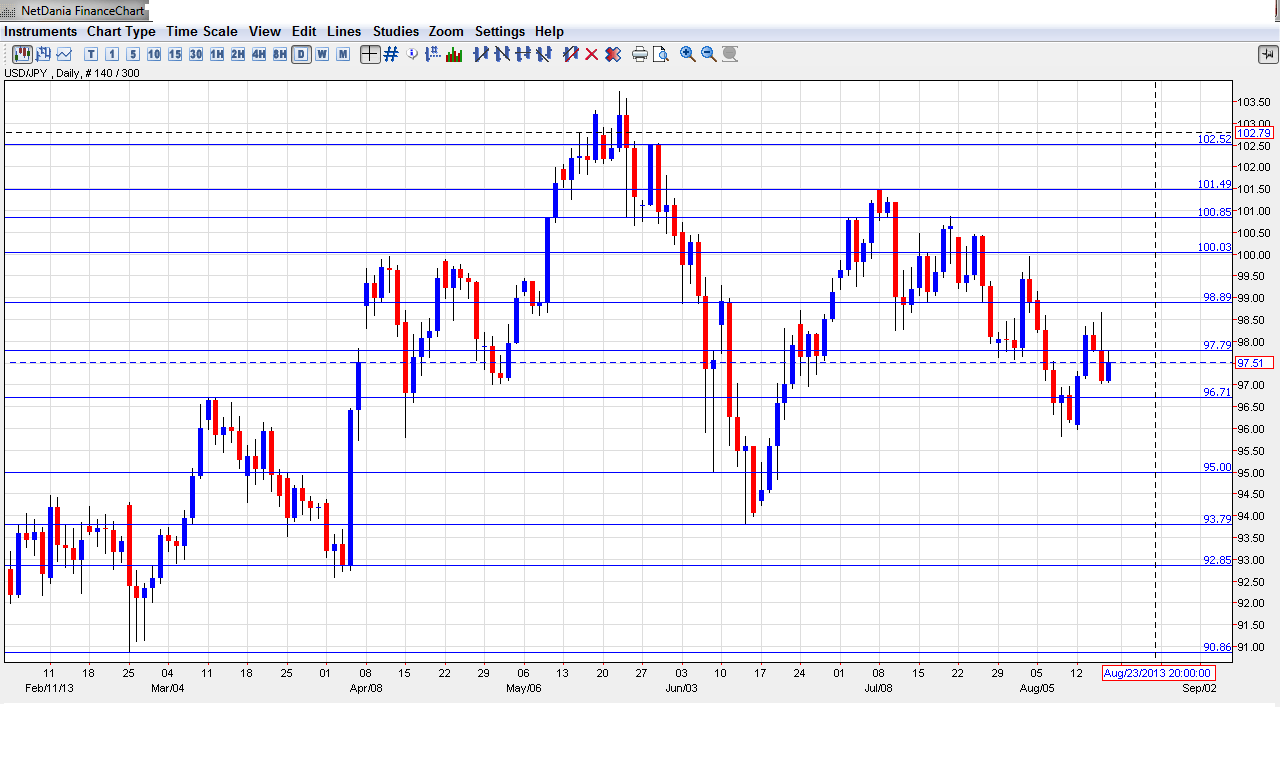
Task: Zoom in with the plus magnifier
Action: click(688, 54)
